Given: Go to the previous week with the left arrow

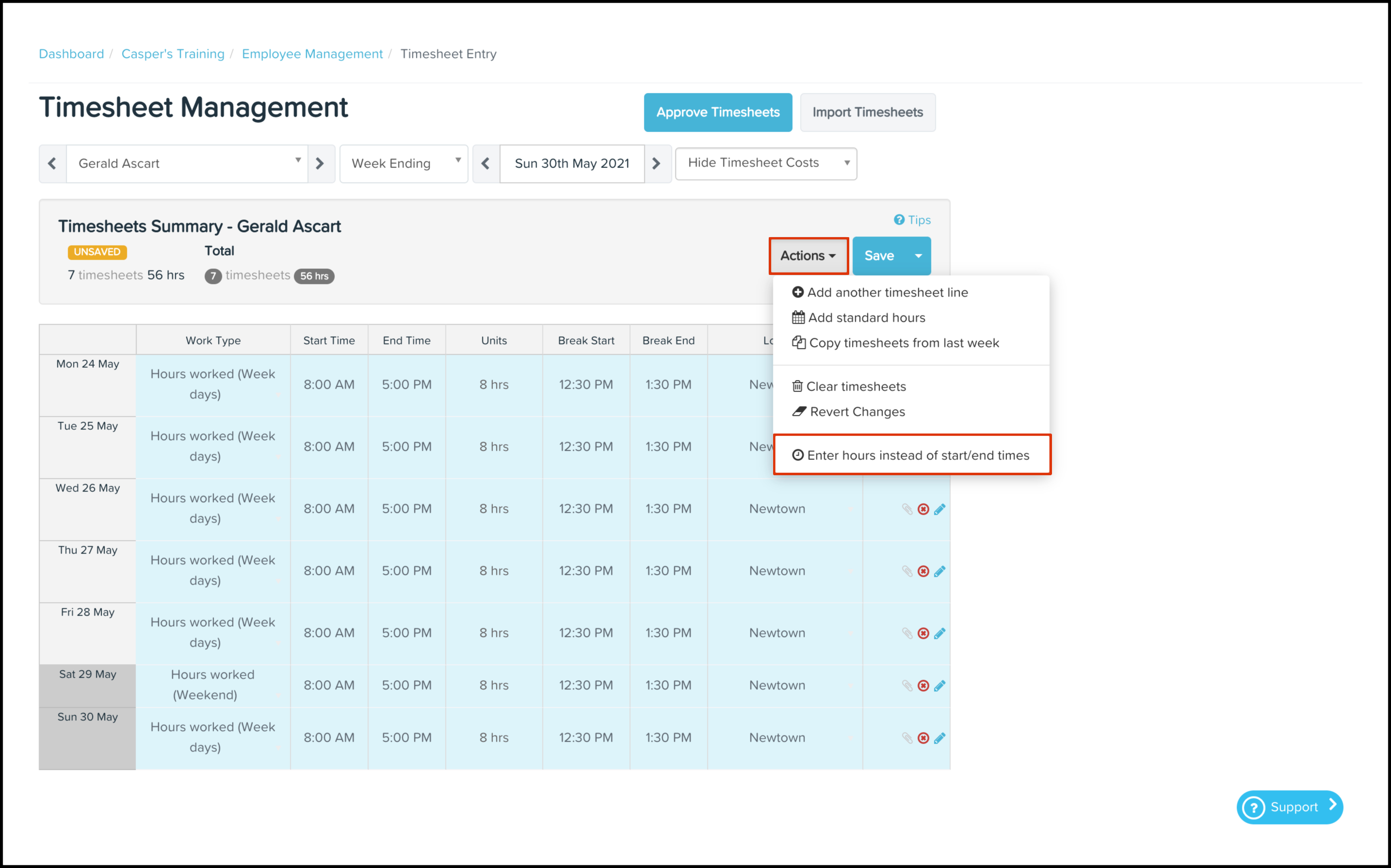Looking at the screenshot, I should [x=485, y=163].
